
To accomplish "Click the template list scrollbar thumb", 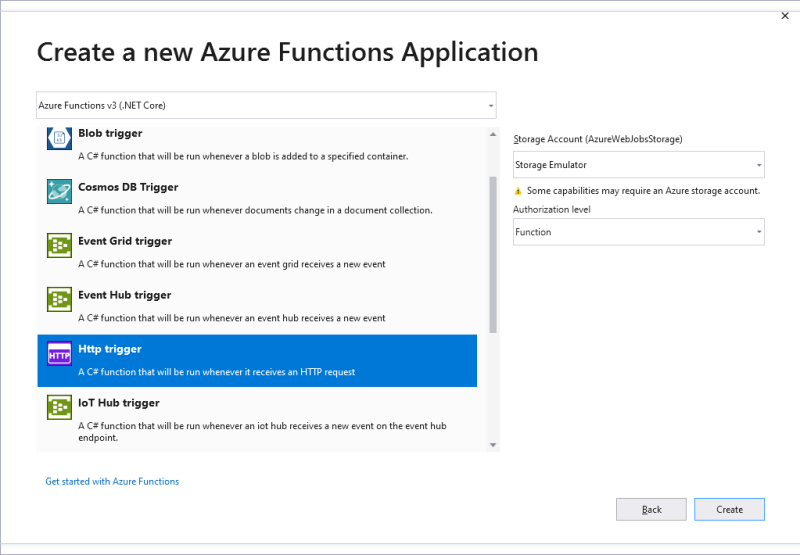I will pos(493,255).
